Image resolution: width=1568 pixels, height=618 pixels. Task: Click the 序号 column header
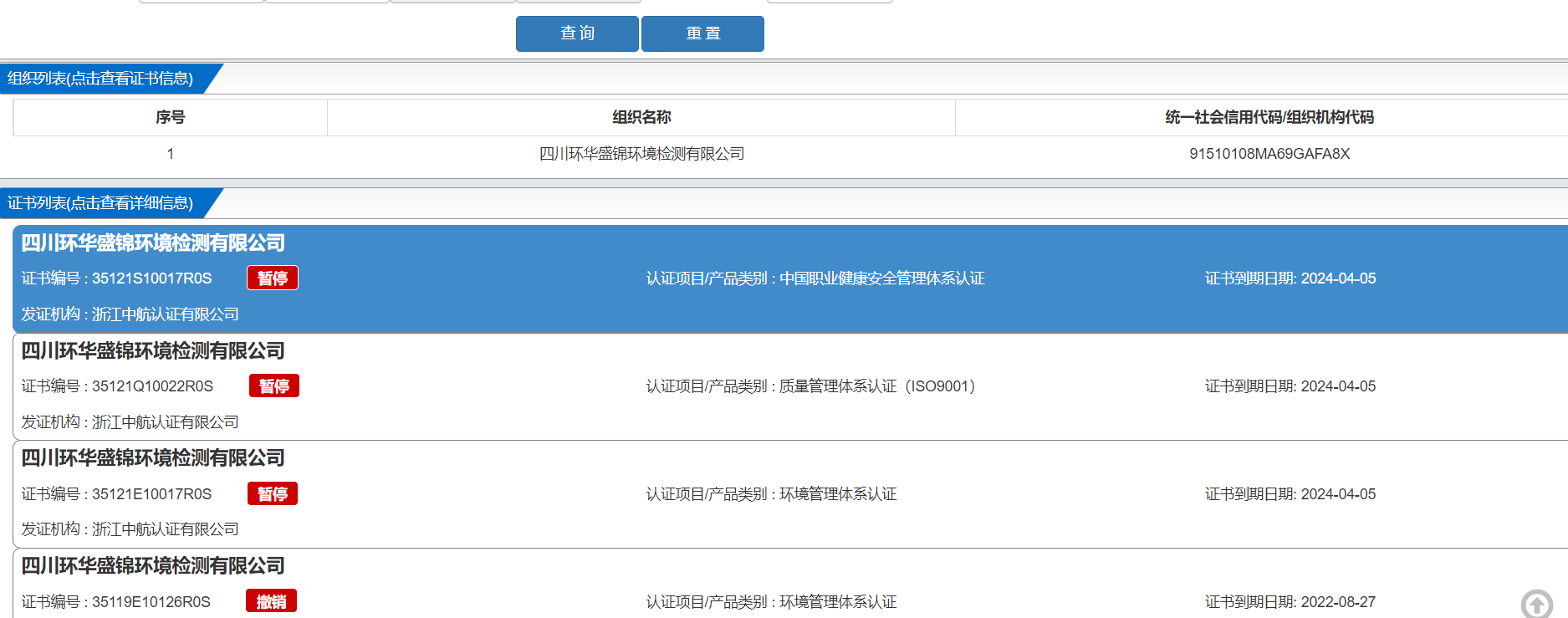170,117
